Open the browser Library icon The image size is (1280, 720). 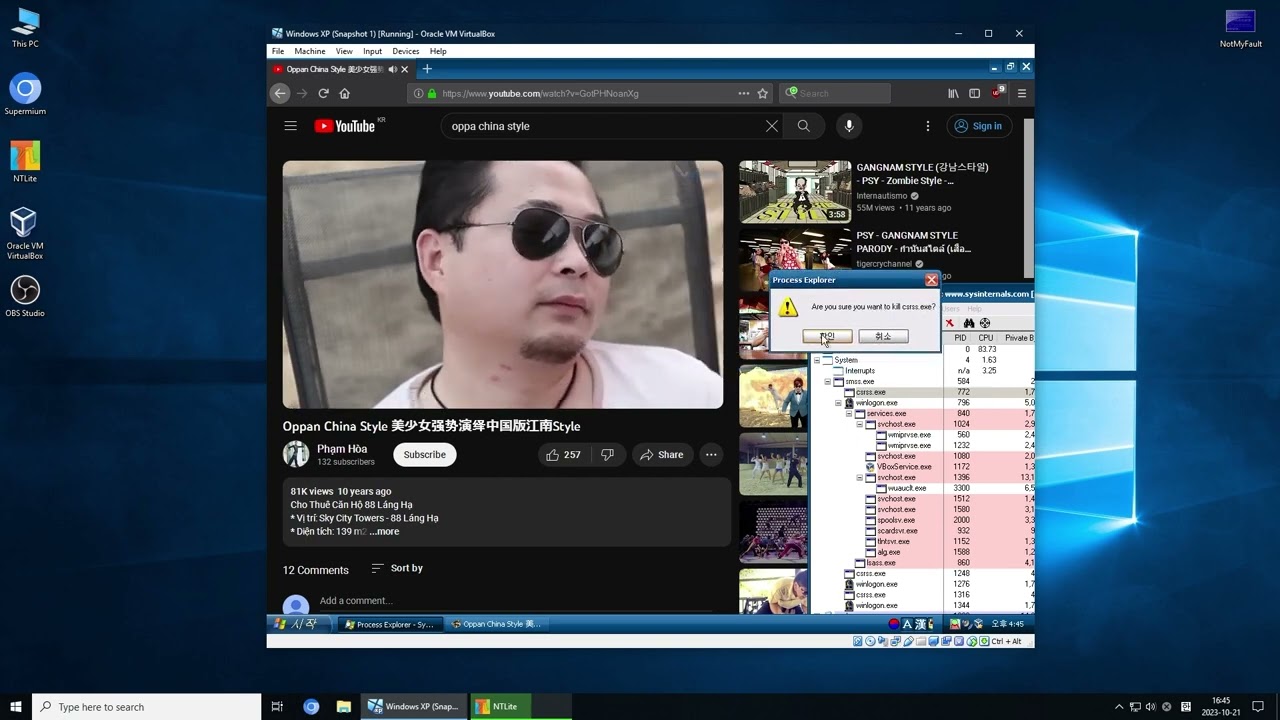953,93
